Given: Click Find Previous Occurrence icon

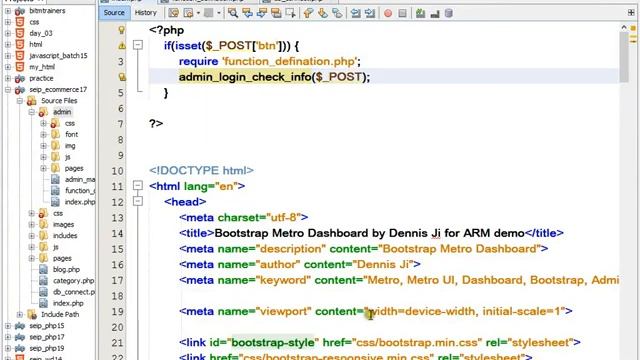Looking at the screenshot, I should pyautogui.click(x=247, y=13).
